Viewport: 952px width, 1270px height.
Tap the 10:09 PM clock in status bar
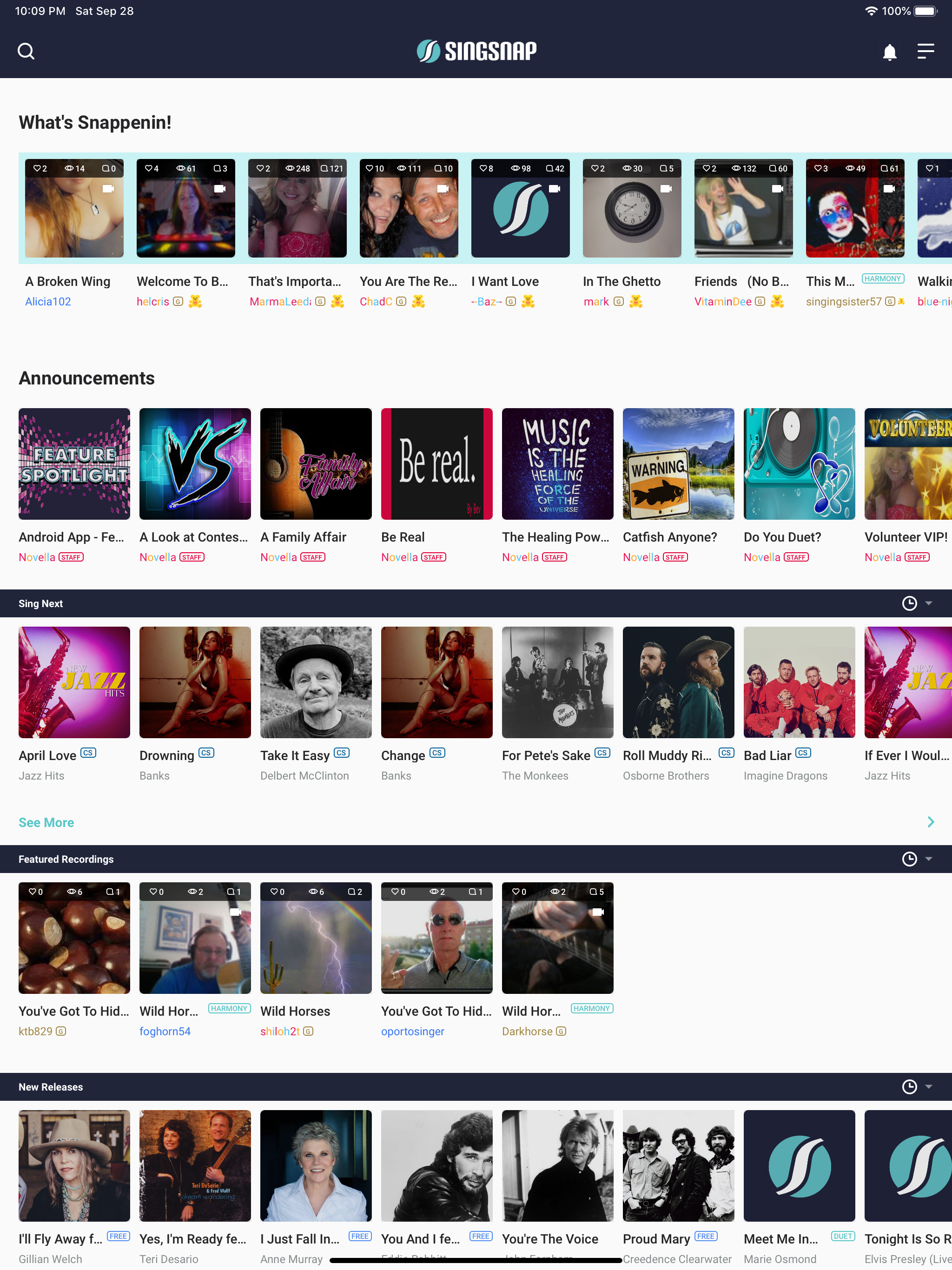[40, 11]
